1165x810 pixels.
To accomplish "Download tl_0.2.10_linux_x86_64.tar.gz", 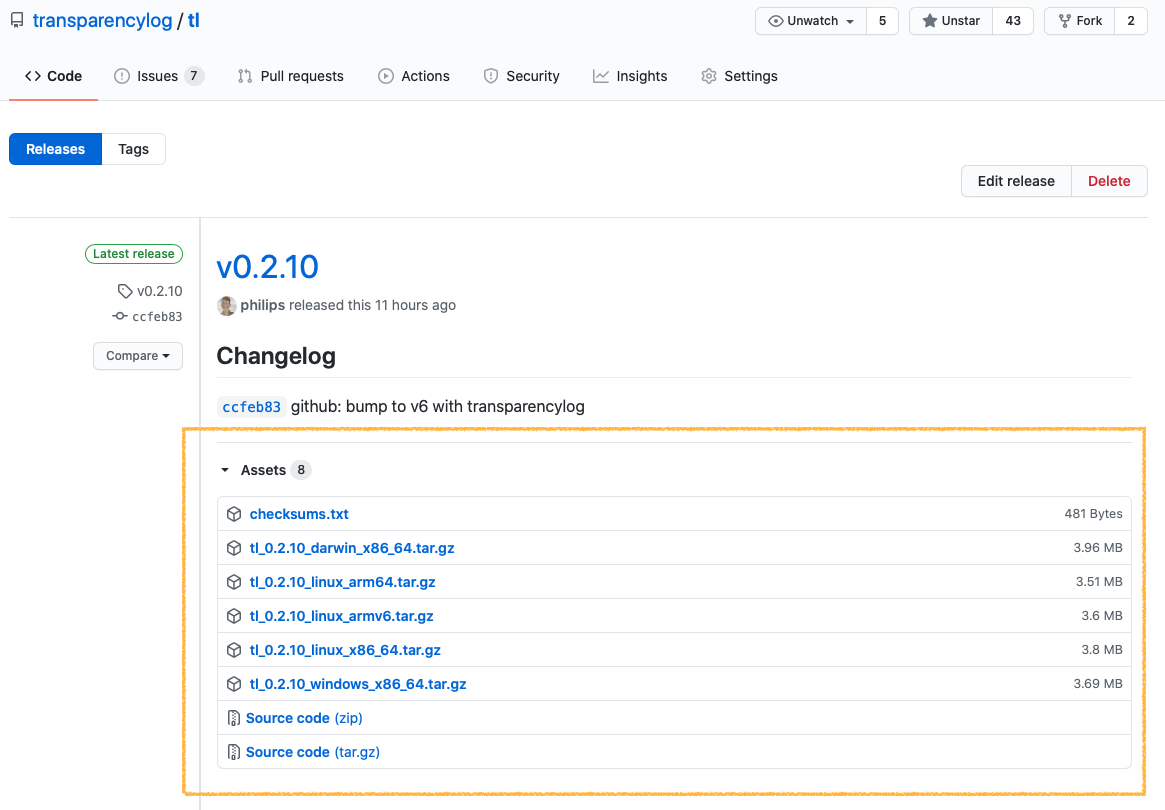I will pyautogui.click(x=345, y=650).
